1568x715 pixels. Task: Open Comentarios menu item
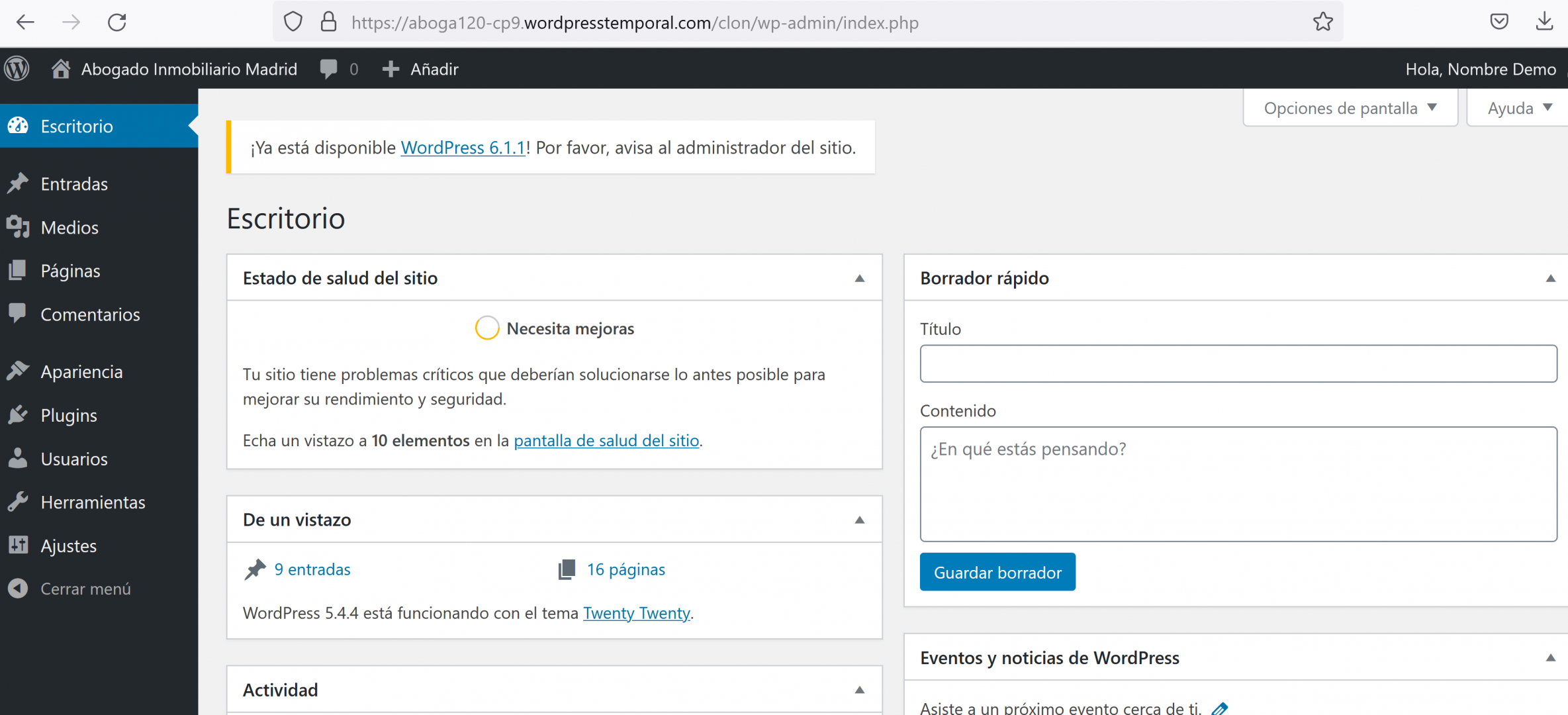click(x=99, y=314)
